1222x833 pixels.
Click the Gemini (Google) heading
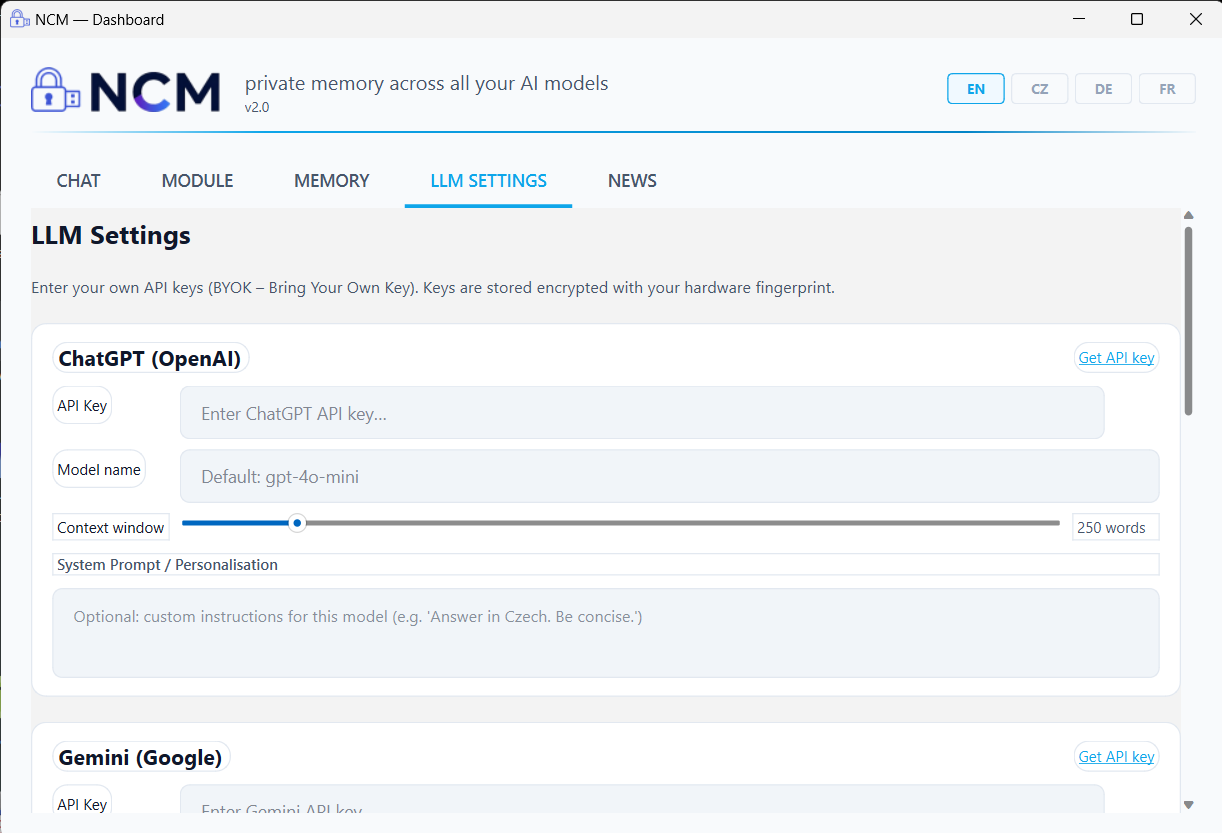(x=141, y=757)
